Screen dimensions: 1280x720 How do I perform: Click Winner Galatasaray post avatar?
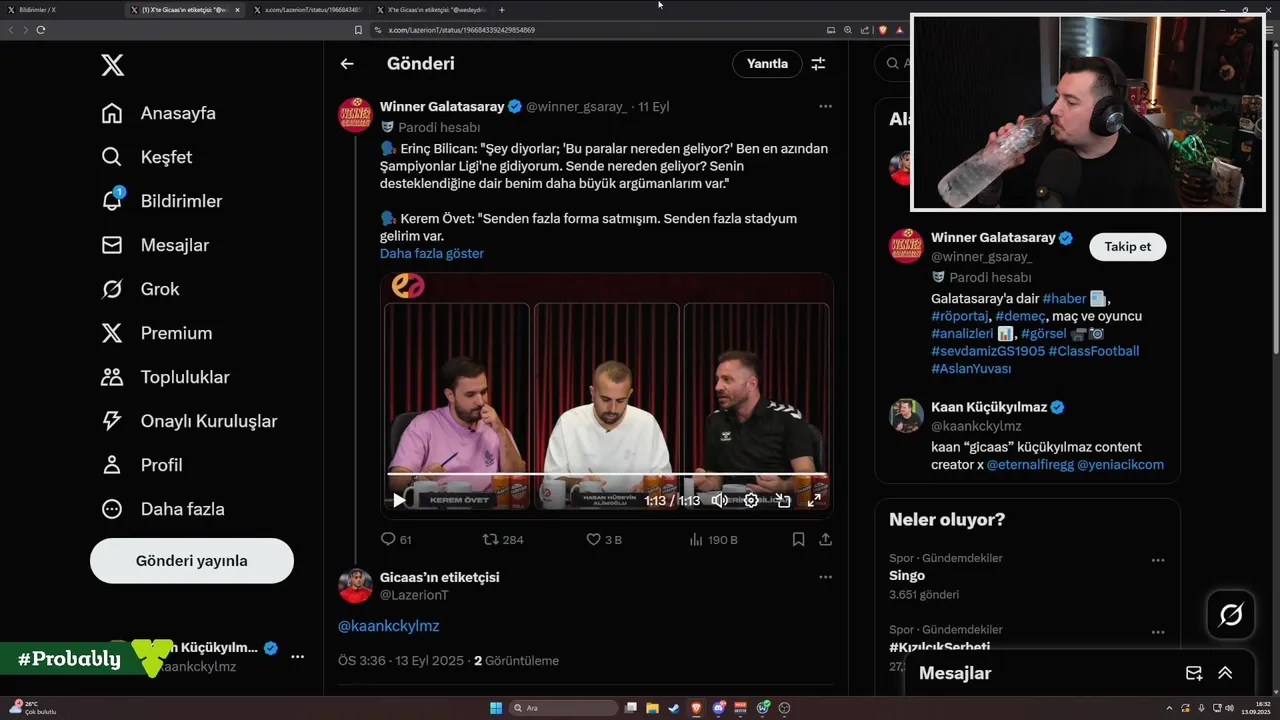pyautogui.click(x=355, y=115)
